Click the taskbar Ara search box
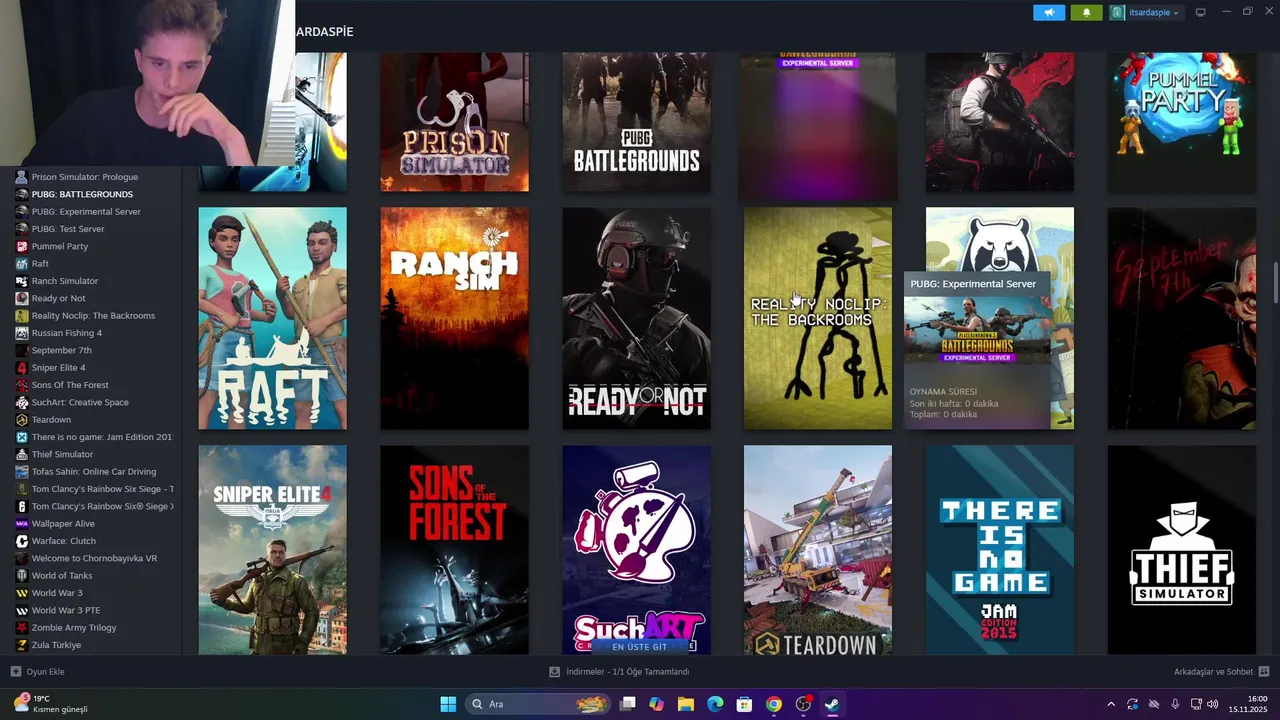 (x=539, y=704)
